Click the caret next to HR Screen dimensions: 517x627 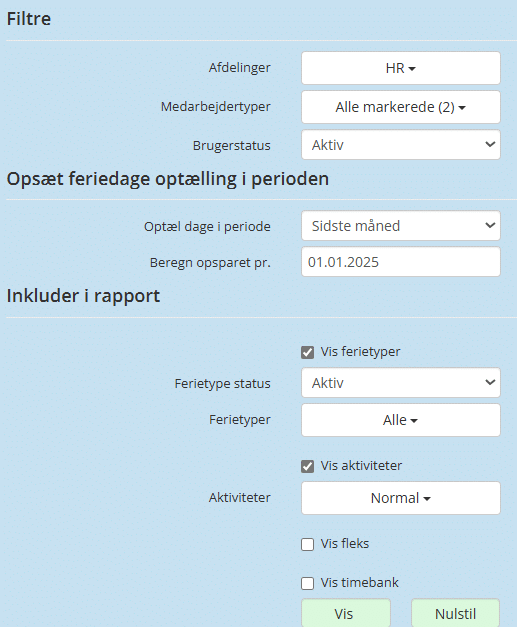[412, 69]
